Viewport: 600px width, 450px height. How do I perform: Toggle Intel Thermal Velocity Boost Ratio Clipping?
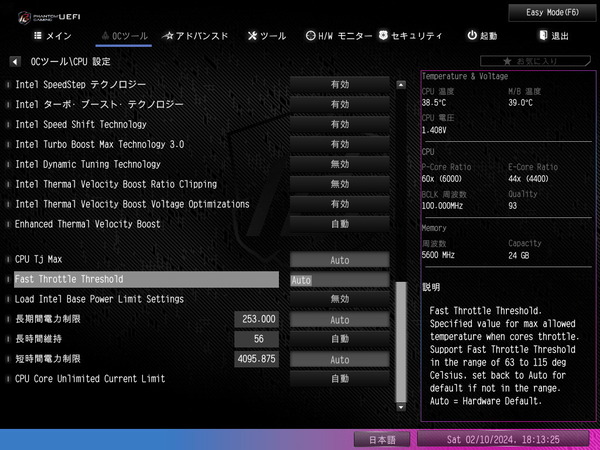(x=339, y=184)
